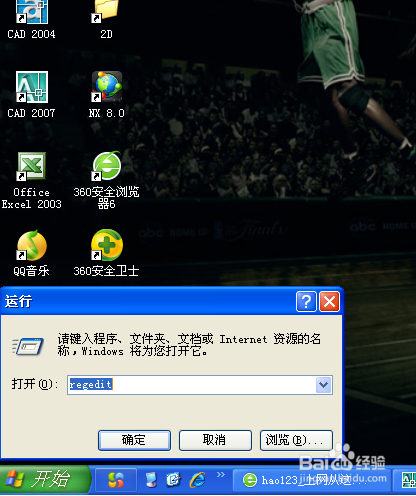Open the 开始 Start menu
This screenshot has width=416, height=496.
pos(45,480)
